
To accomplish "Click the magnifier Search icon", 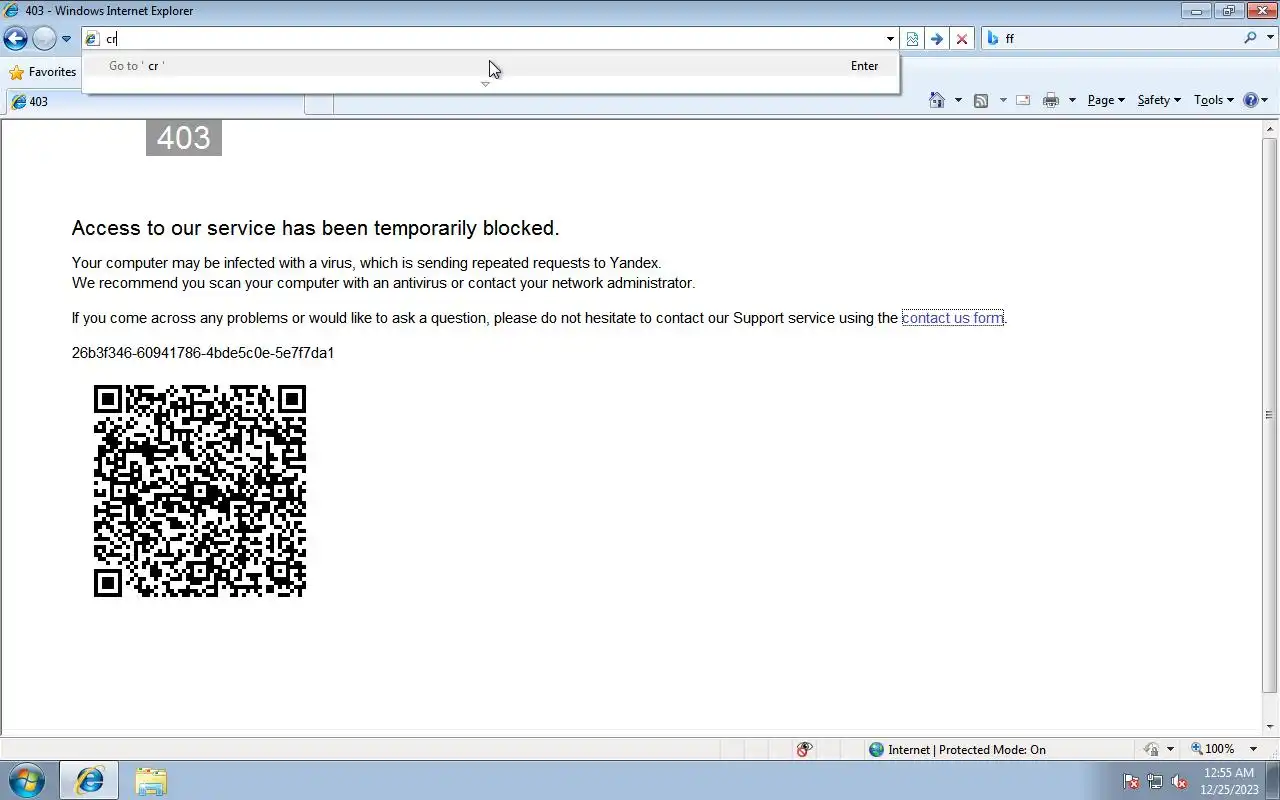I will 1250,38.
